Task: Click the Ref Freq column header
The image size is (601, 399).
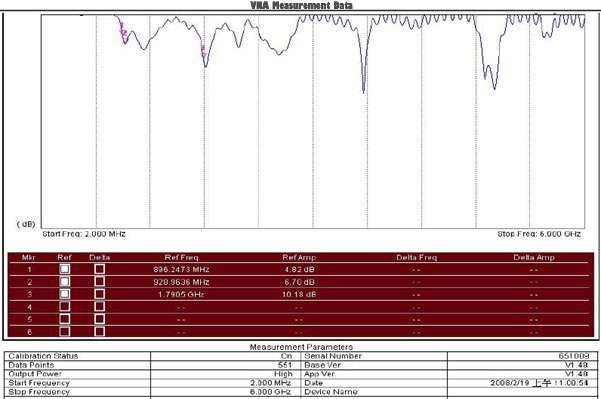Action: (x=181, y=257)
